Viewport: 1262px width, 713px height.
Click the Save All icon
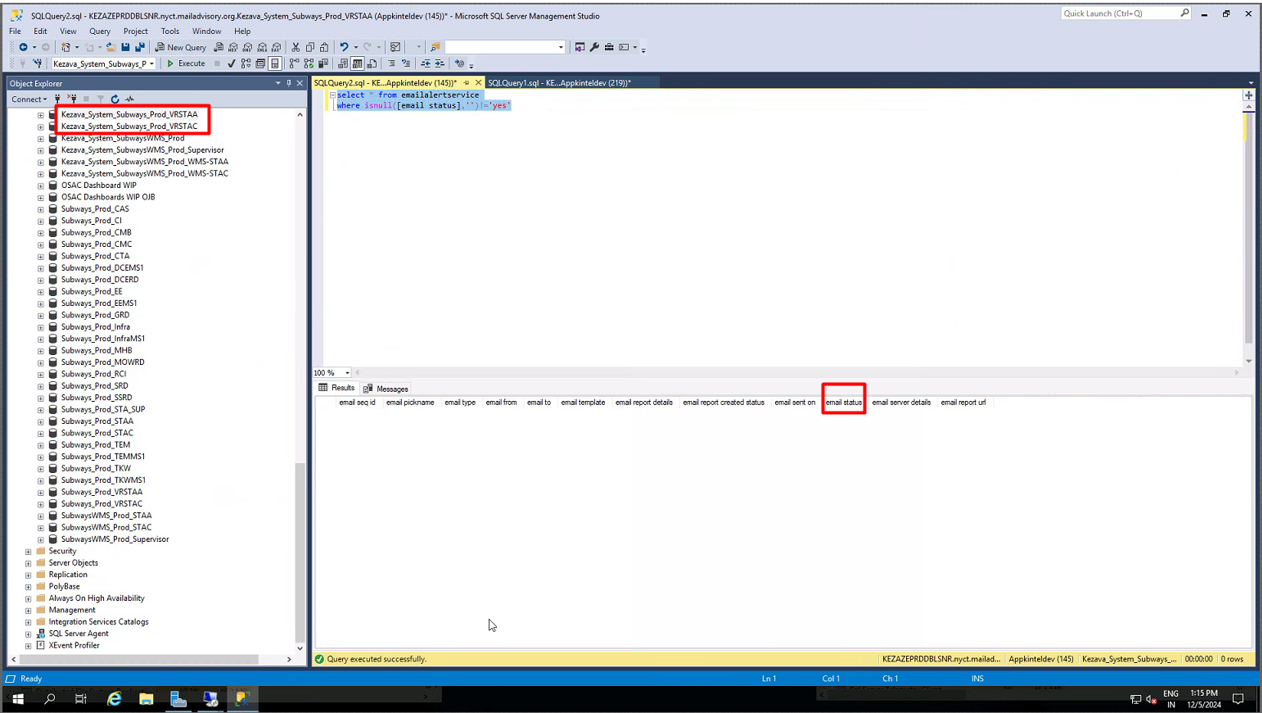(139, 47)
